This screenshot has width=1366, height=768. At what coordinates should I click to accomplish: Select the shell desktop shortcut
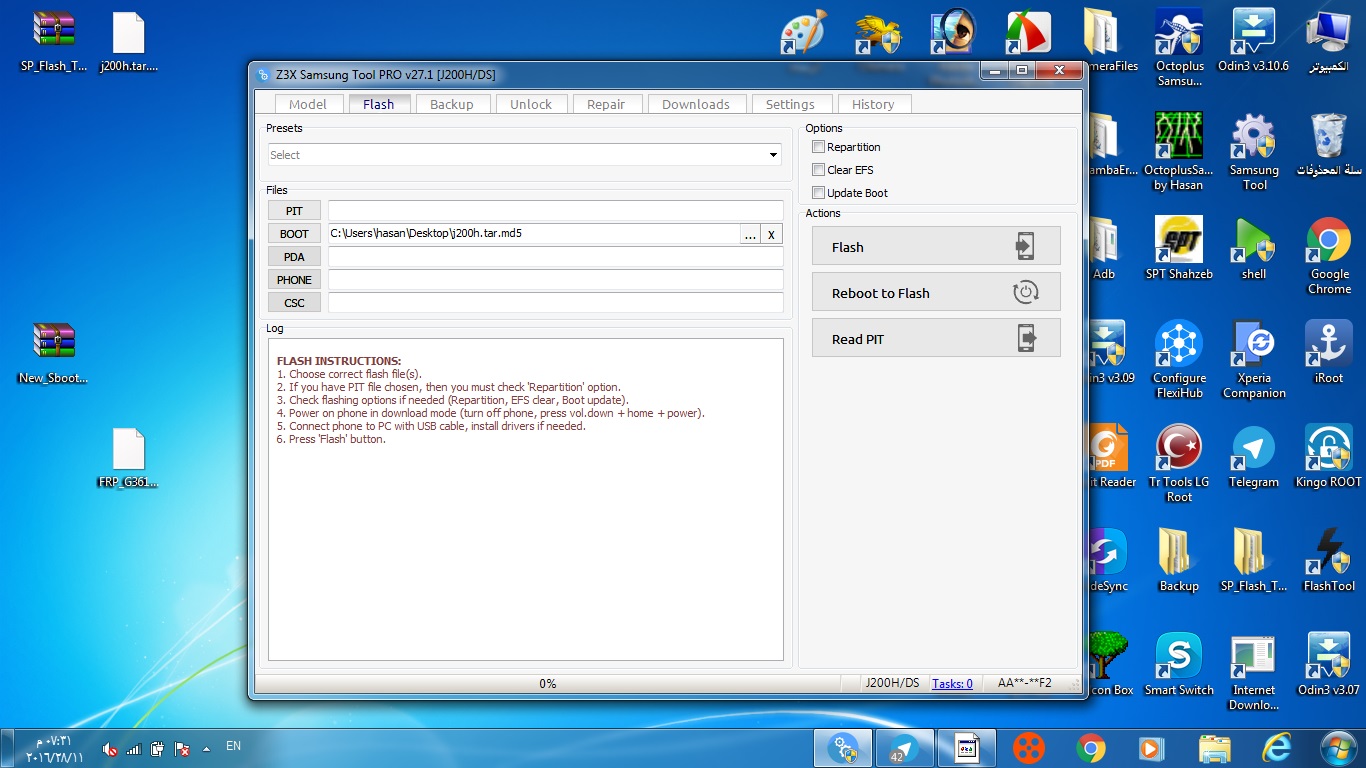tap(1254, 249)
